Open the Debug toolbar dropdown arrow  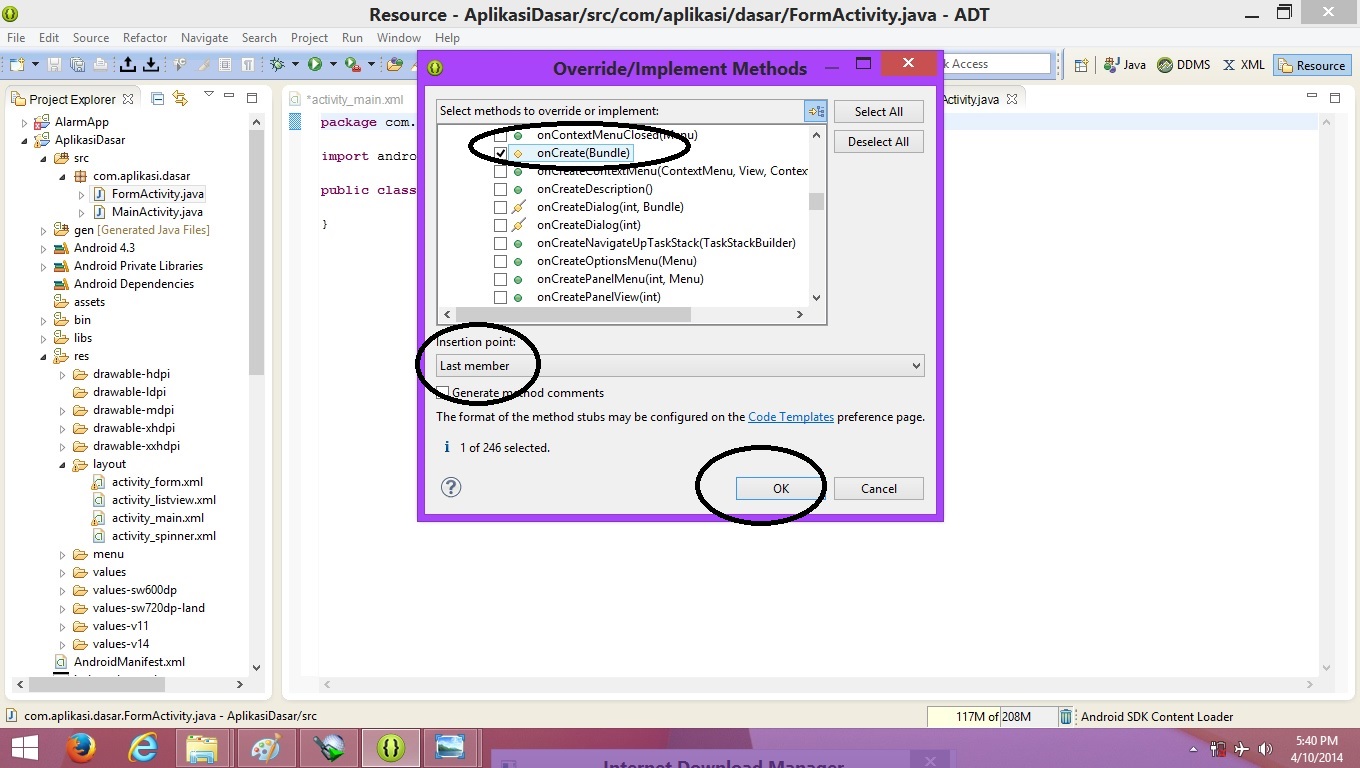(x=295, y=64)
